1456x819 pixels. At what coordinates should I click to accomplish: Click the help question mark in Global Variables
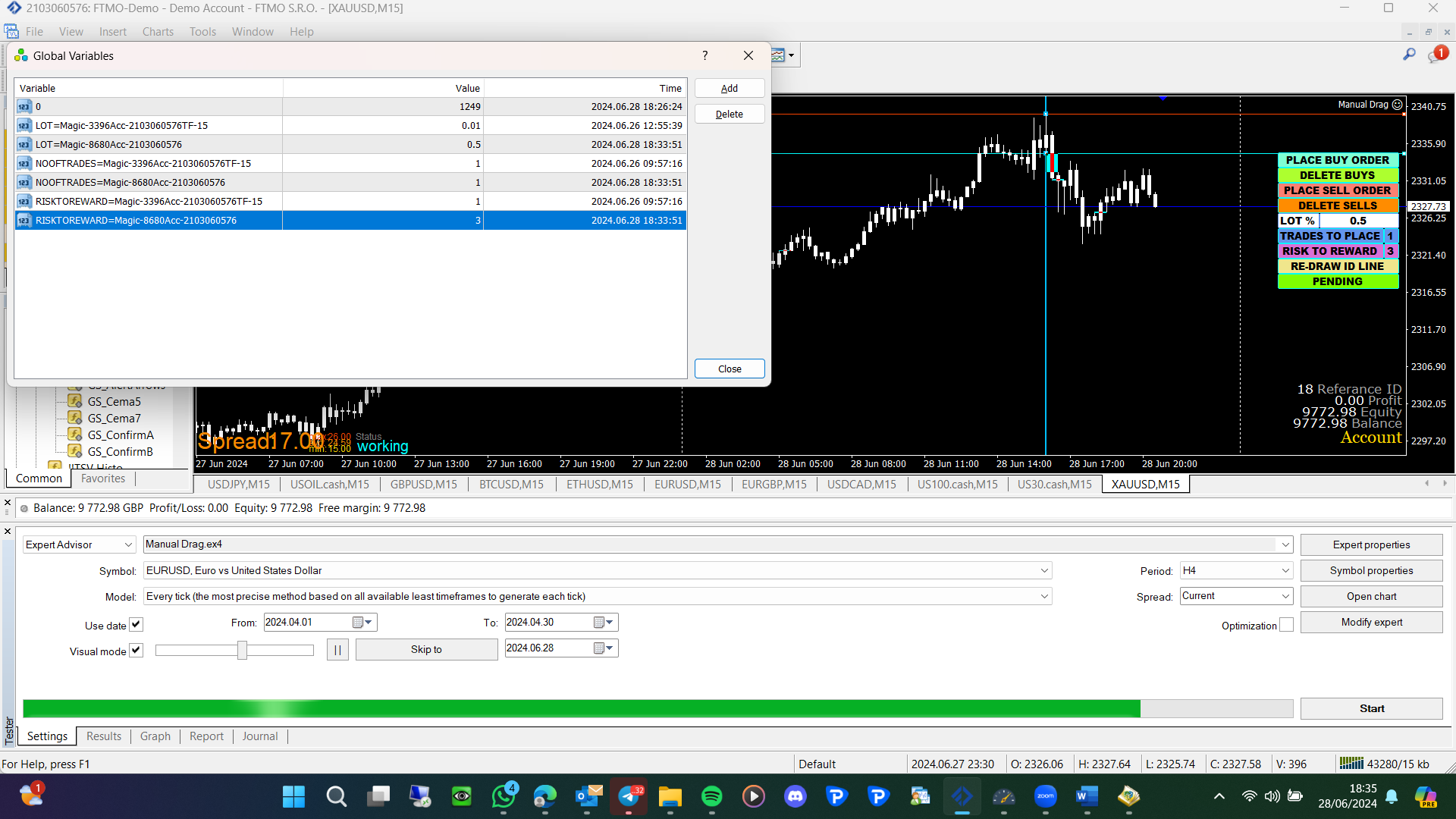(x=705, y=55)
